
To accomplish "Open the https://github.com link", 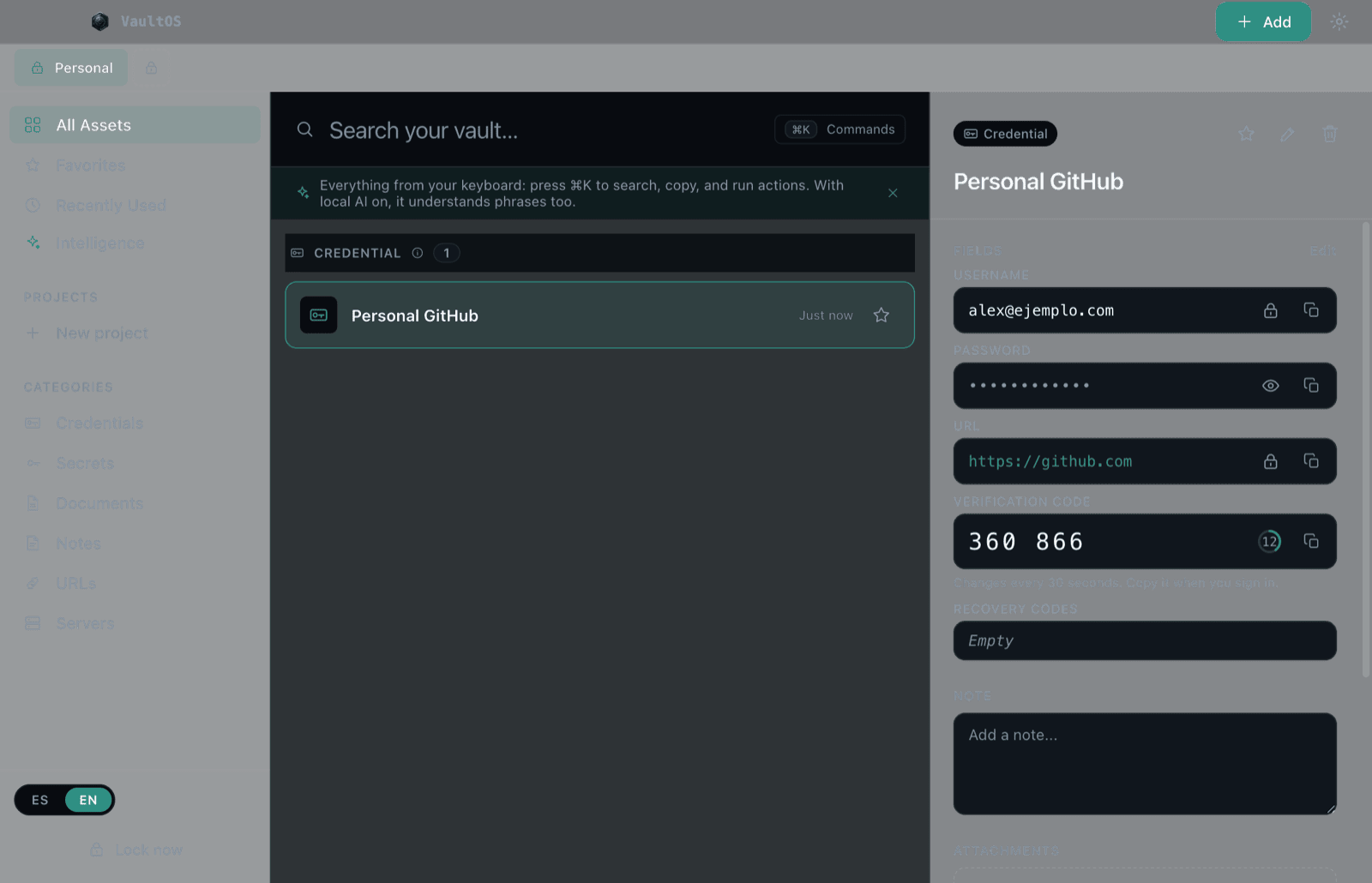I will (x=1050, y=461).
